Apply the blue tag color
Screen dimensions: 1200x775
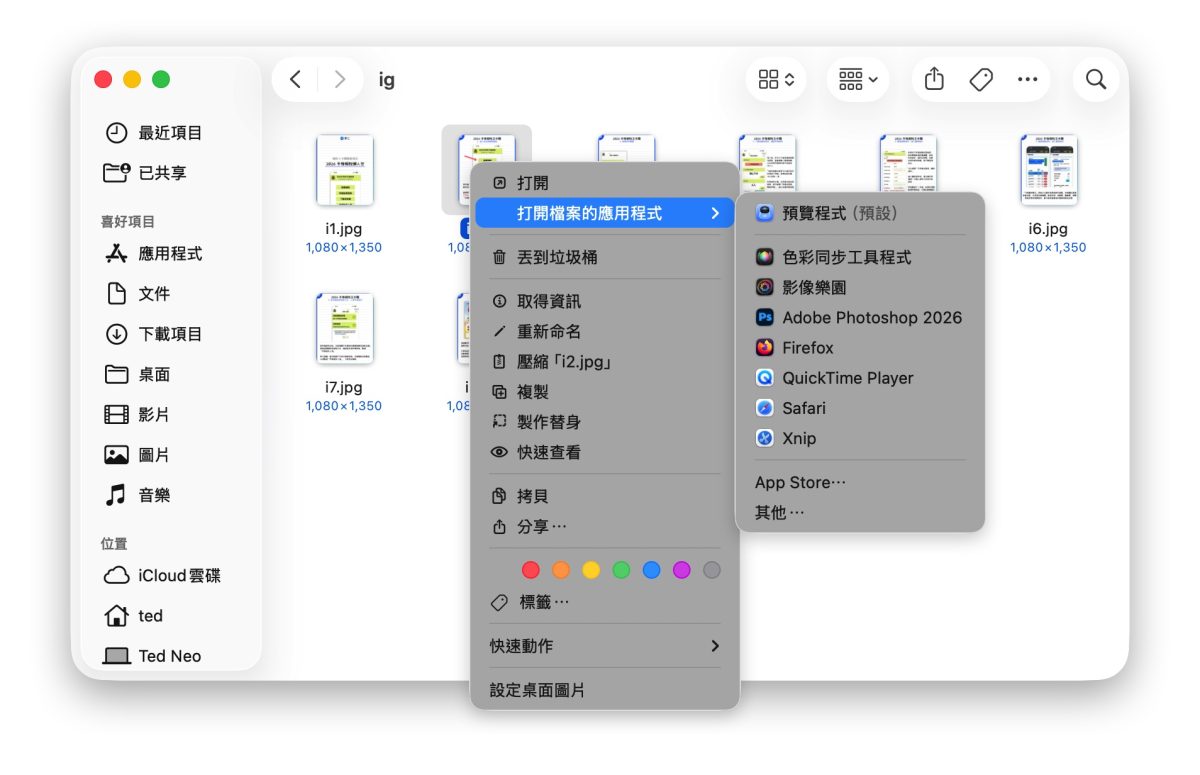click(x=651, y=570)
